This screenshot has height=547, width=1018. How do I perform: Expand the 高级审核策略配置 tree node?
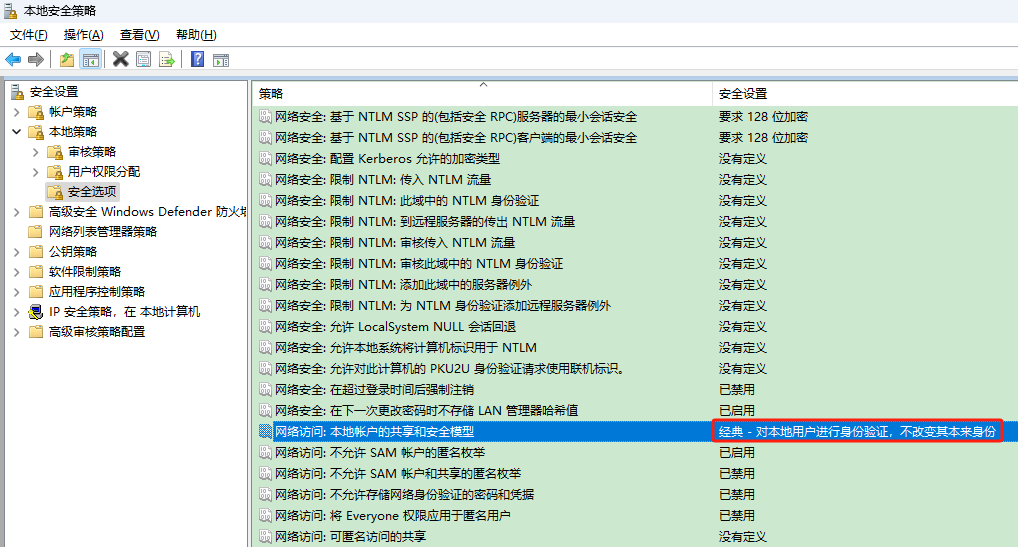point(17,332)
